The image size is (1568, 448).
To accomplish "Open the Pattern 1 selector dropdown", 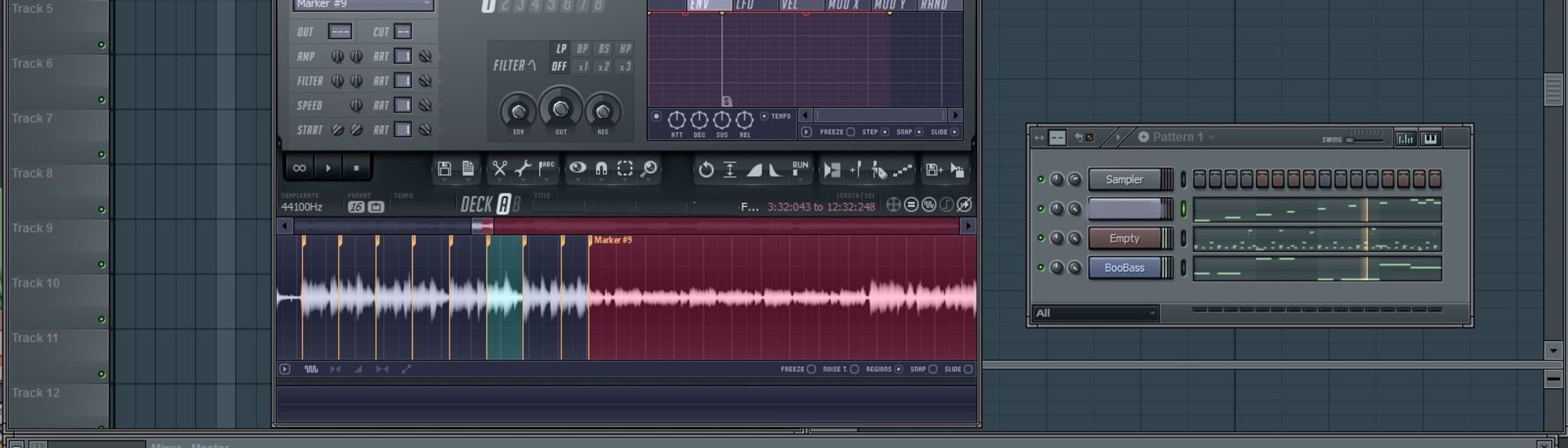I will pyautogui.click(x=1176, y=137).
